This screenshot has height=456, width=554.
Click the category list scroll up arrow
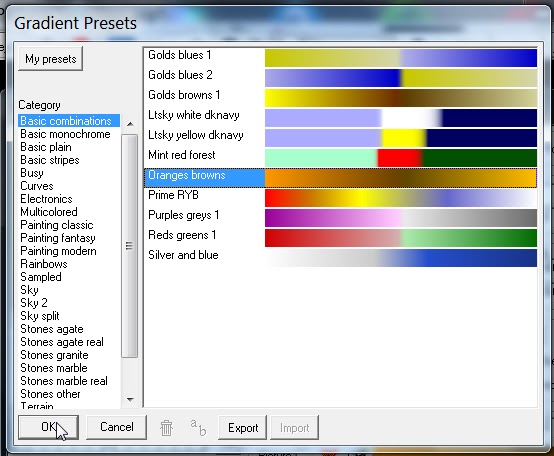(x=130, y=124)
